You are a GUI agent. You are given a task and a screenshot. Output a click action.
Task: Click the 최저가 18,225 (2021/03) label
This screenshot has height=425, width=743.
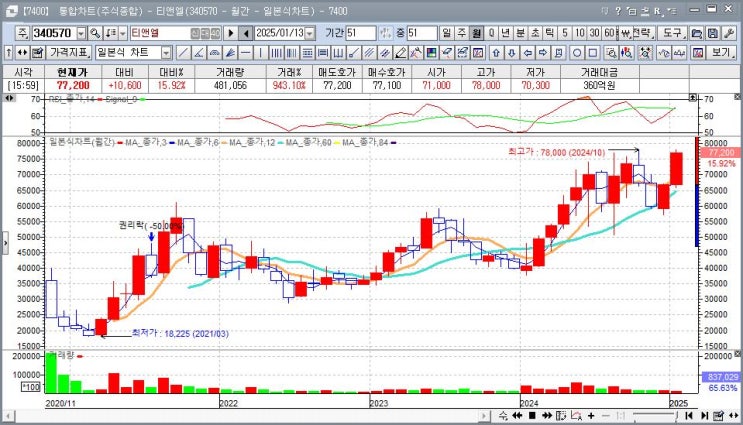point(180,334)
